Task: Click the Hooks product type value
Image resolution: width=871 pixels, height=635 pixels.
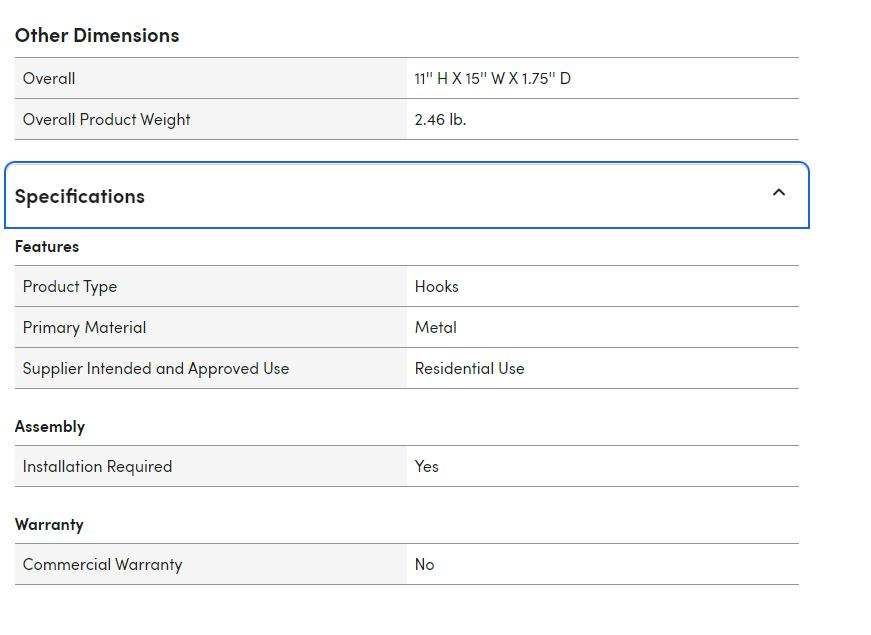Action: coord(436,286)
